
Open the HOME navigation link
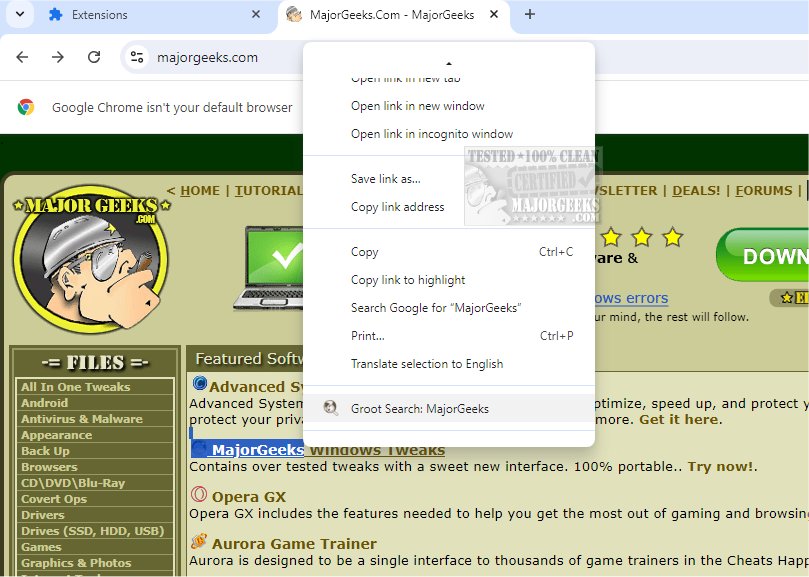pyautogui.click(x=200, y=190)
